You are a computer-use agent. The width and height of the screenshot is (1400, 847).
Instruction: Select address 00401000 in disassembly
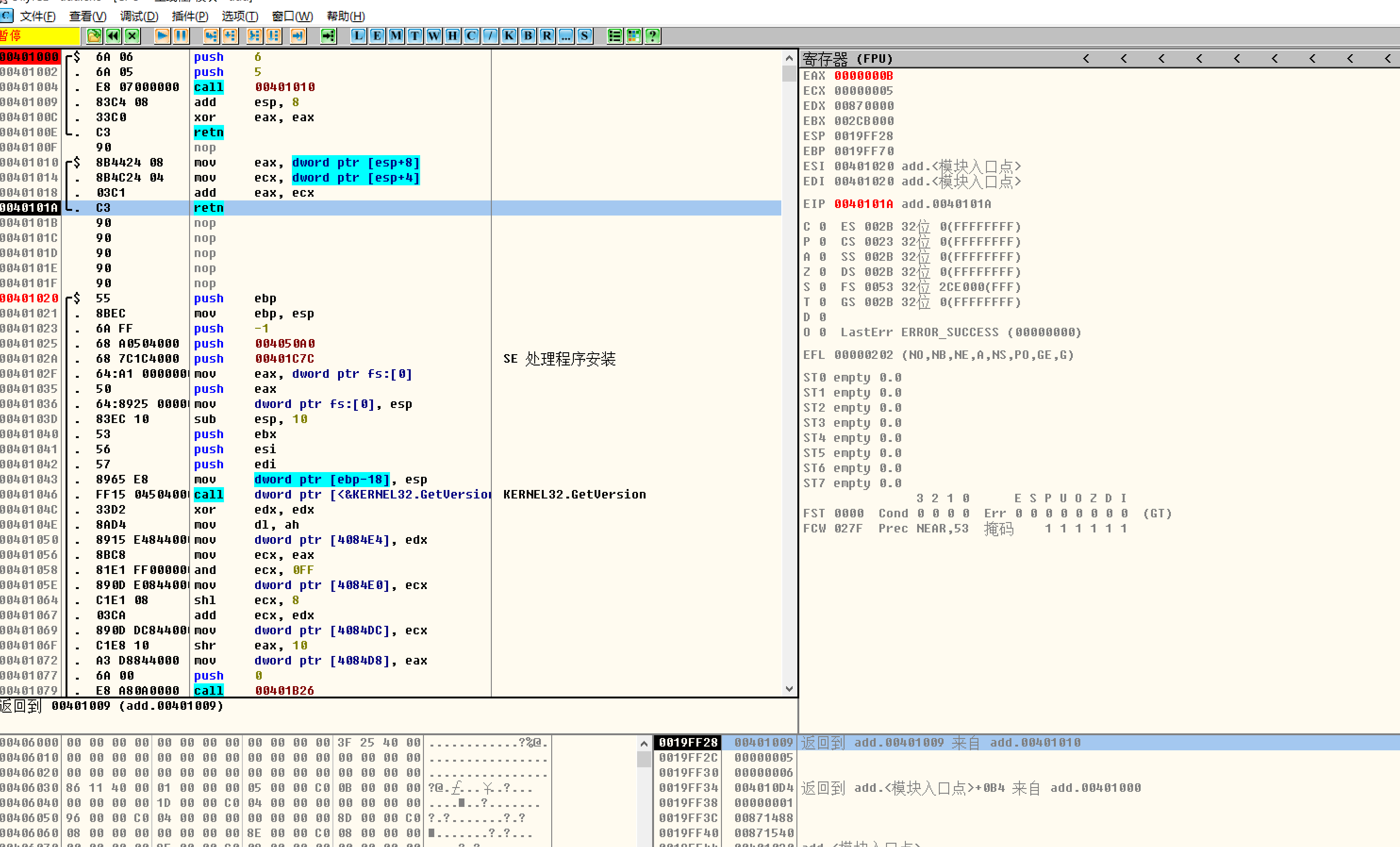pyautogui.click(x=30, y=57)
